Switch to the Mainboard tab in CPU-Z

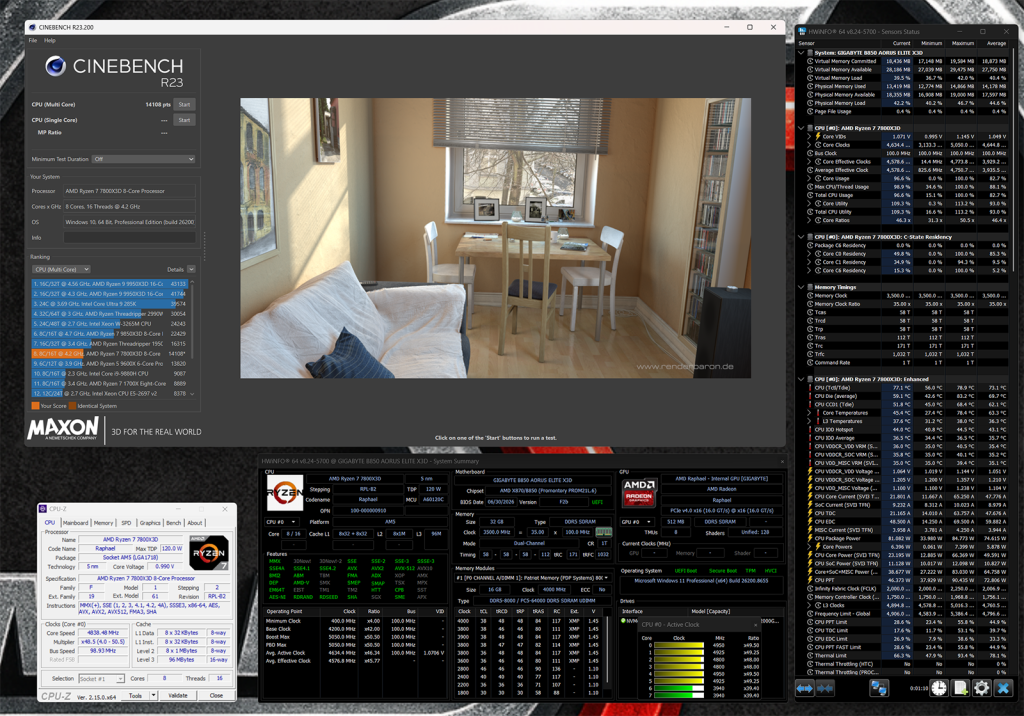pos(75,523)
